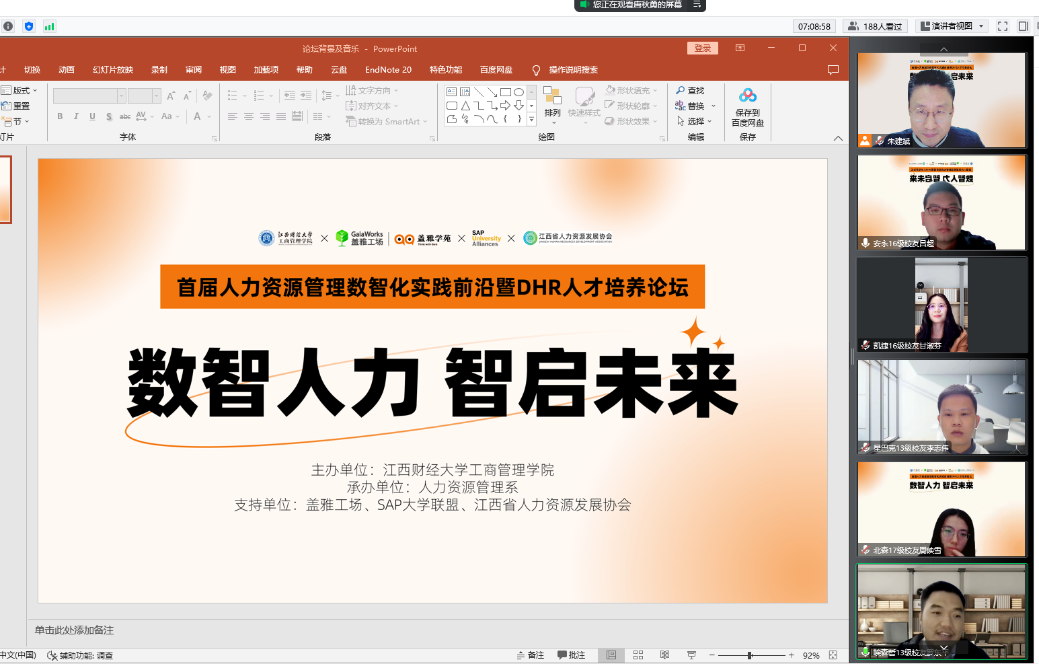Open the Slide Show (幻灯片放映) tab
This screenshot has width=1039, height=664.
click(113, 70)
